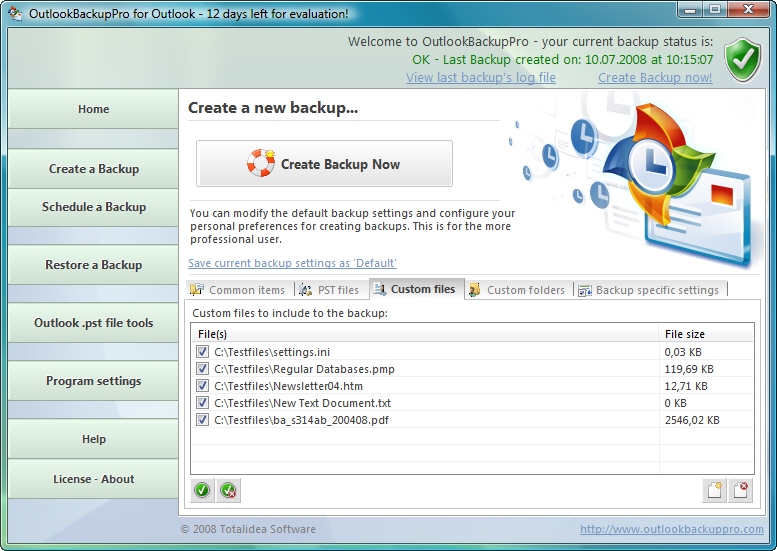Click the OutlookBackupPro title bar icon
Viewport: 777px width, 551px height.
15,13
